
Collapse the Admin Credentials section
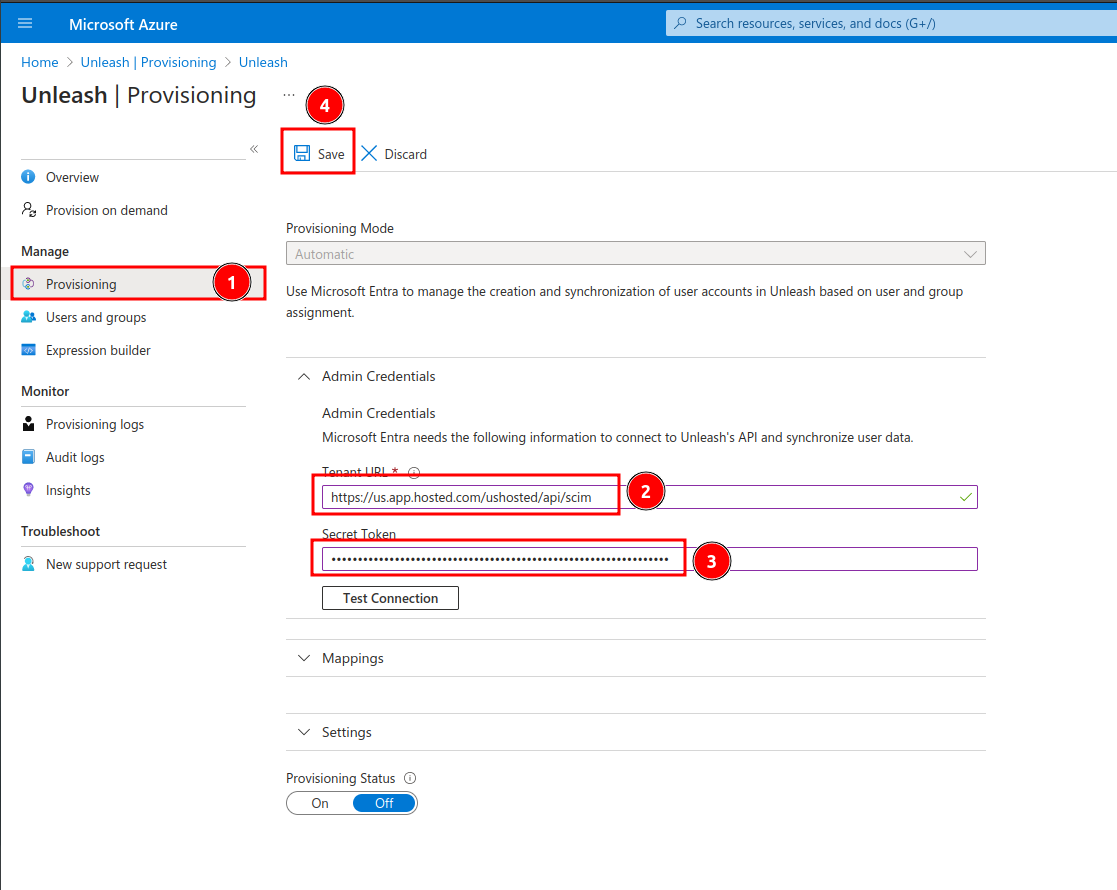(x=304, y=376)
